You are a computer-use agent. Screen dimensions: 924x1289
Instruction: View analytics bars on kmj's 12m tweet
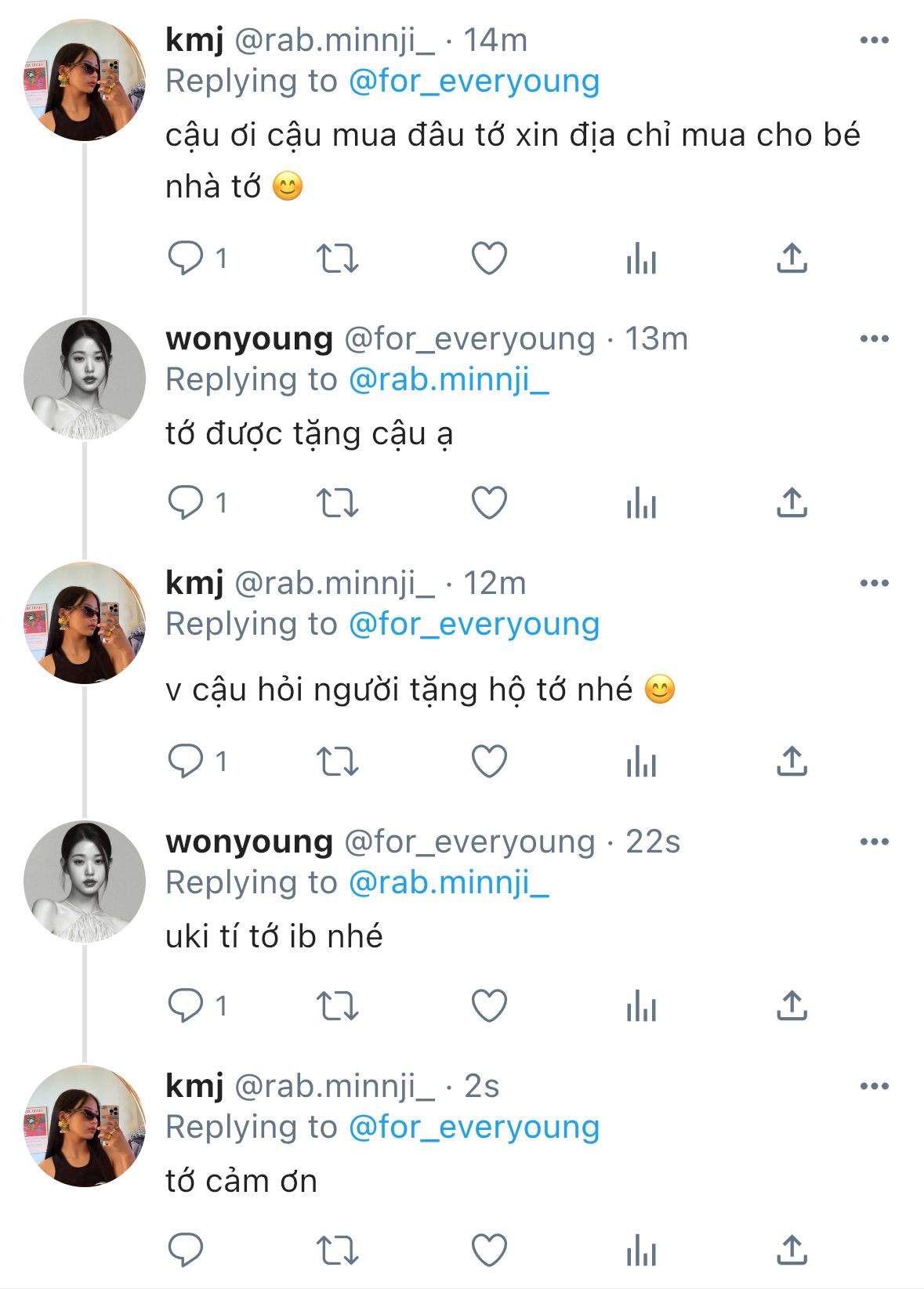641,761
